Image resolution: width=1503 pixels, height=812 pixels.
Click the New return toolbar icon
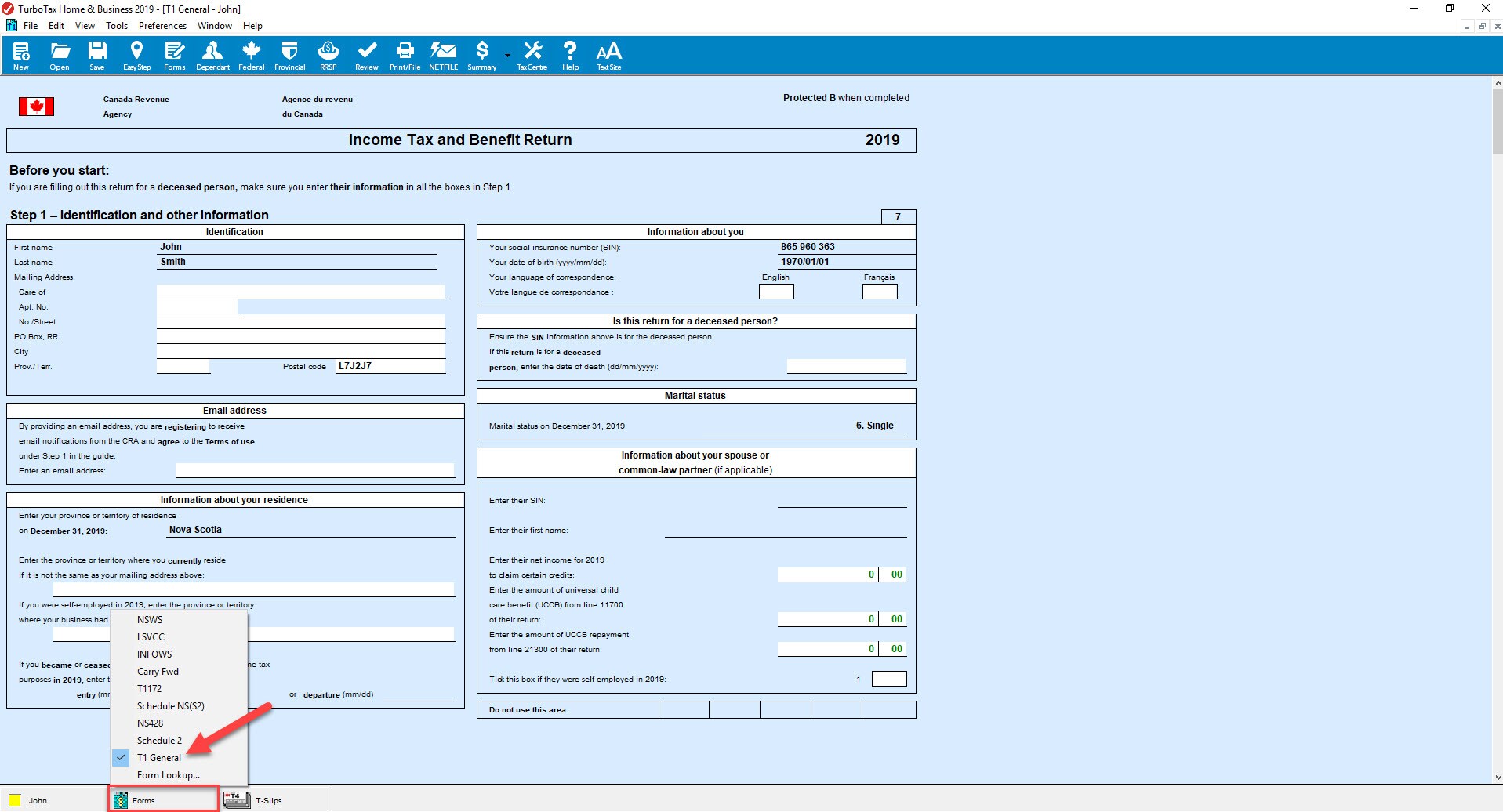point(21,56)
